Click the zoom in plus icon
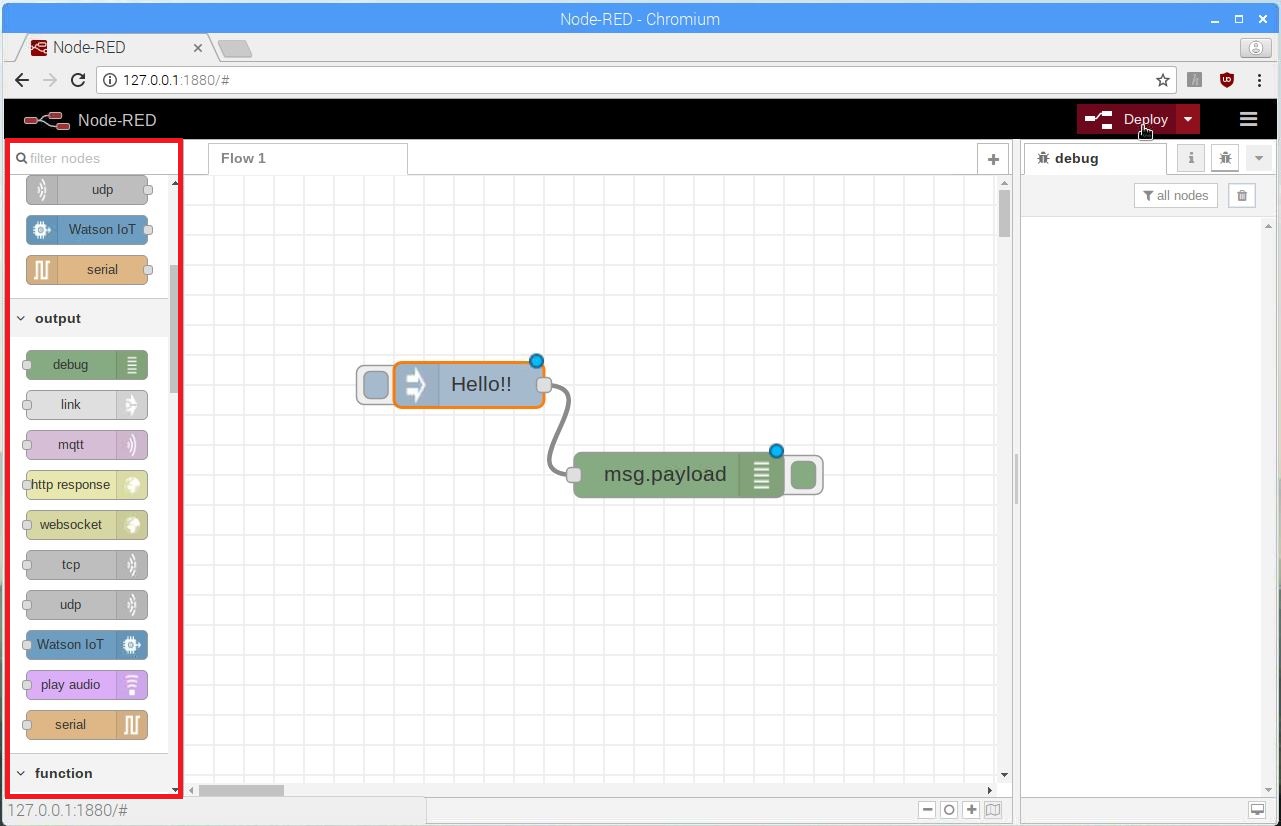Screen dimensions: 1281x826 [x=971, y=810]
